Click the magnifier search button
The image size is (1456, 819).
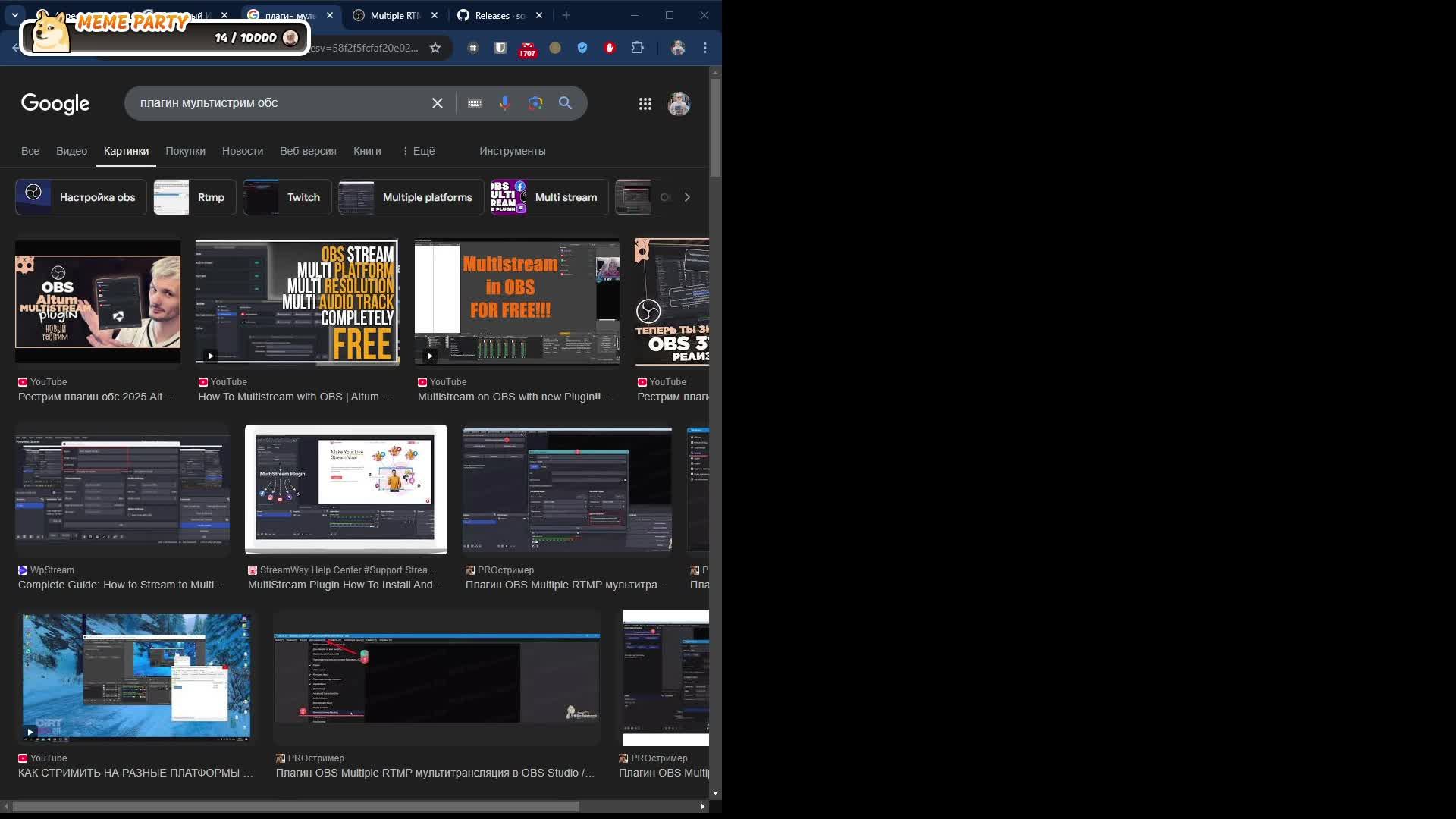[566, 103]
